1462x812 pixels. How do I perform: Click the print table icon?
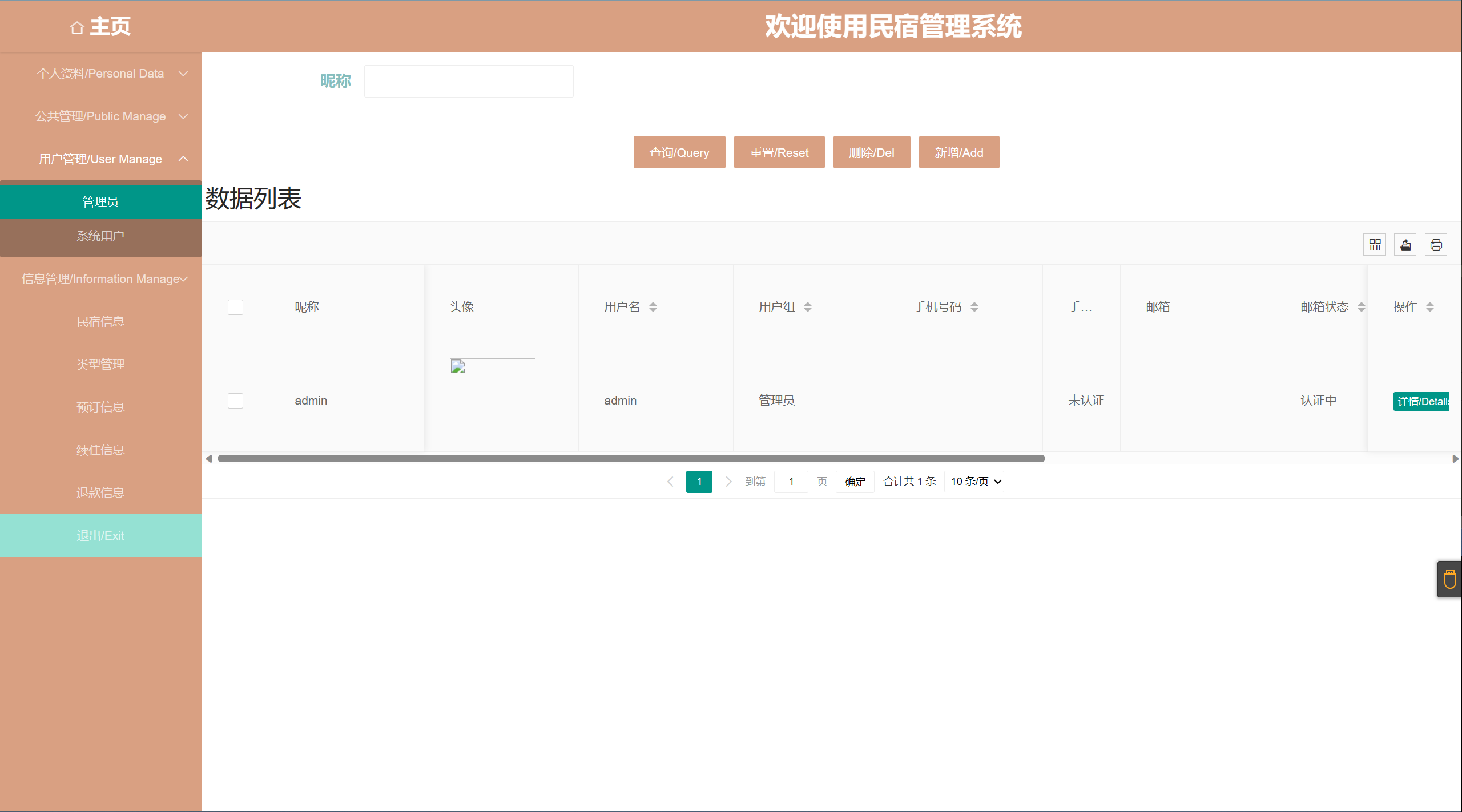(1436, 245)
